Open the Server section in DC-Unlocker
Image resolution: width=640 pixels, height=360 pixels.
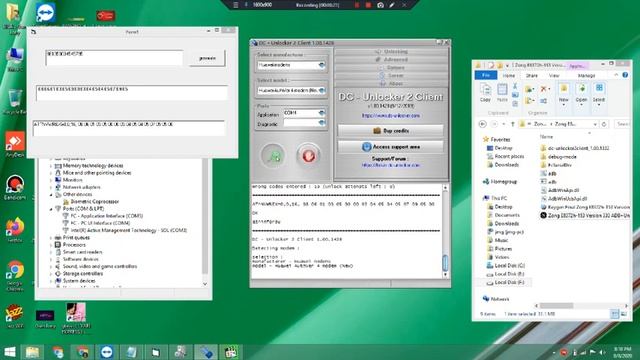click(x=391, y=76)
